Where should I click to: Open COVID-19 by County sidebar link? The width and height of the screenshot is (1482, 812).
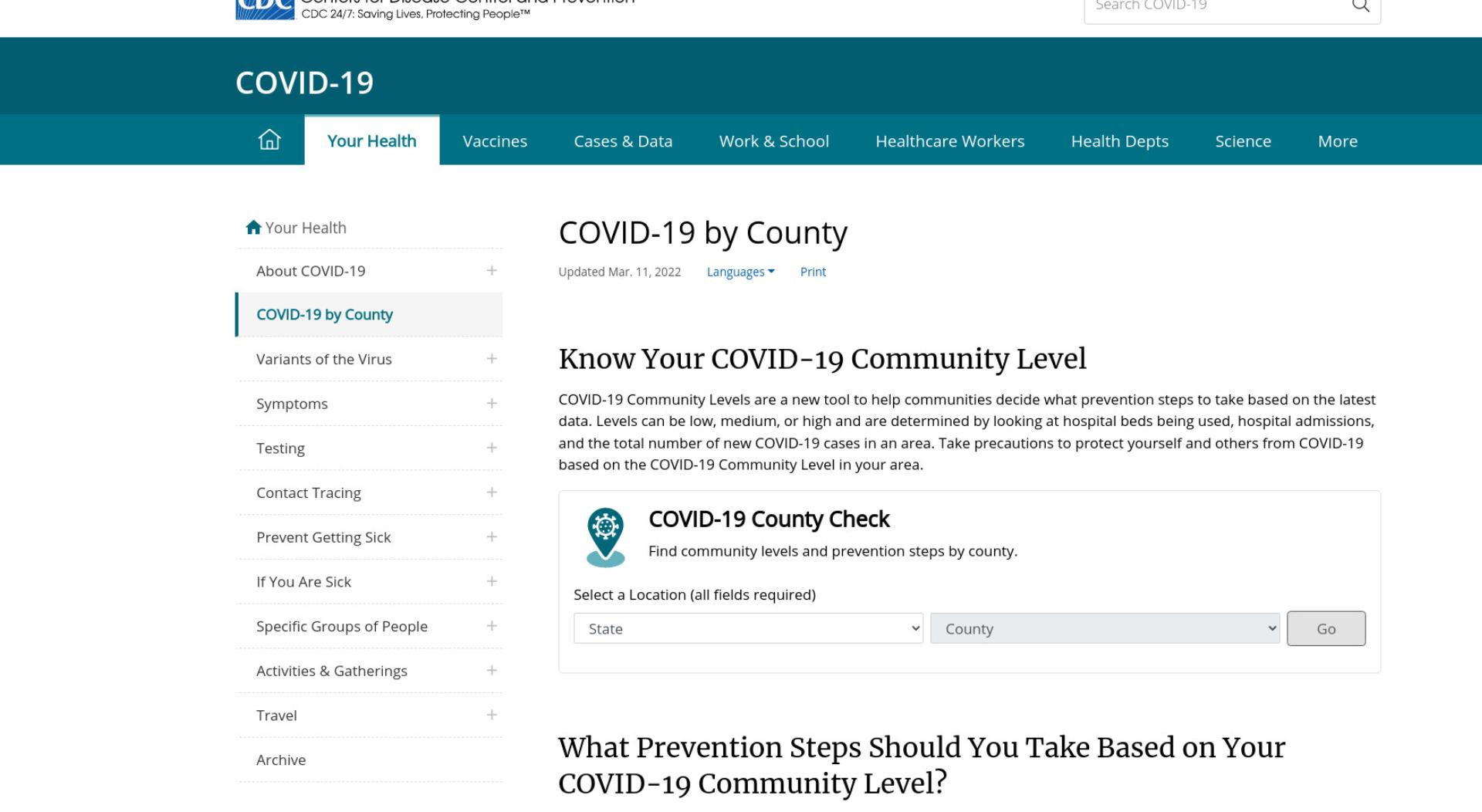[x=324, y=314]
